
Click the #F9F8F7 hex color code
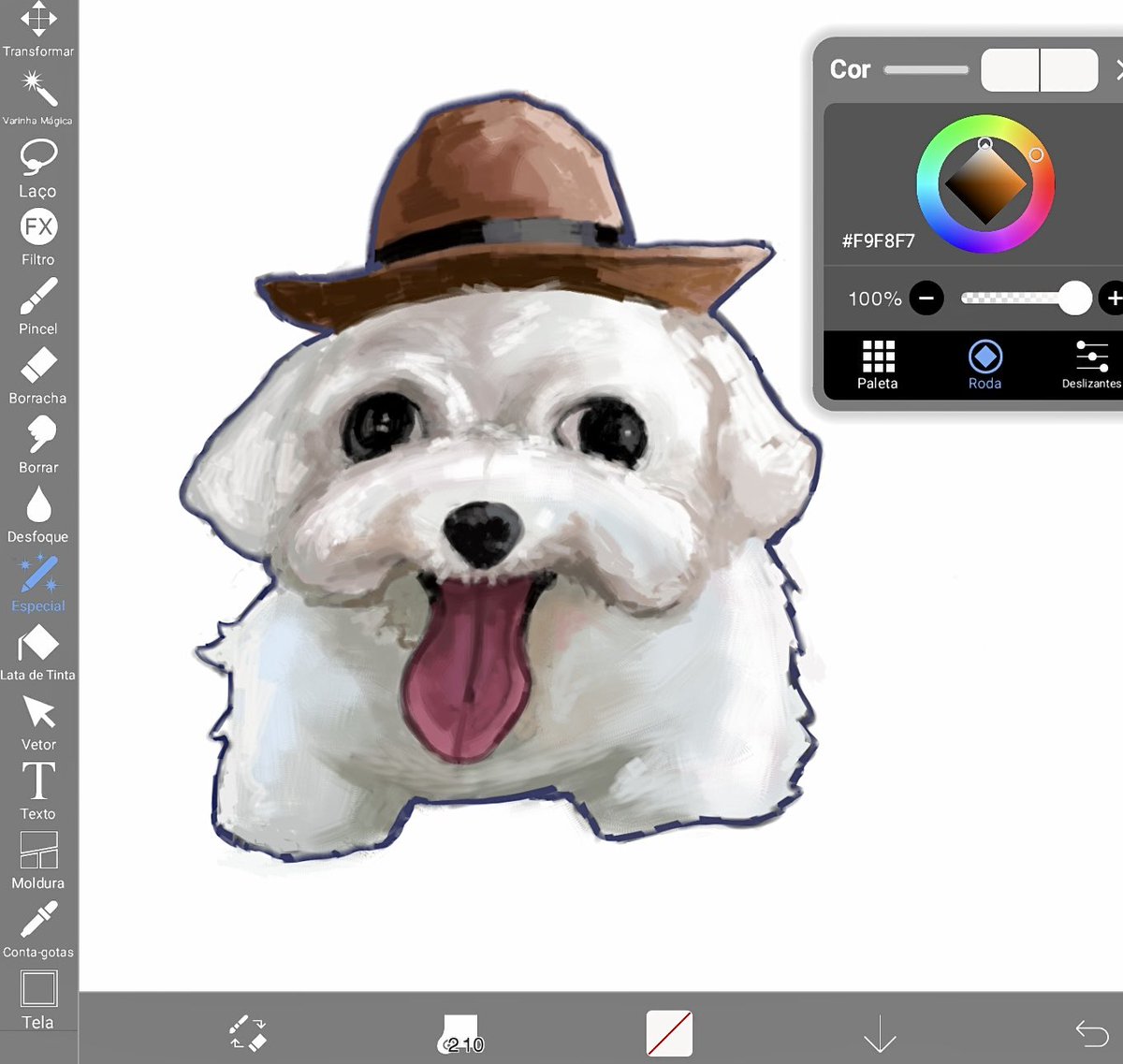878,240
